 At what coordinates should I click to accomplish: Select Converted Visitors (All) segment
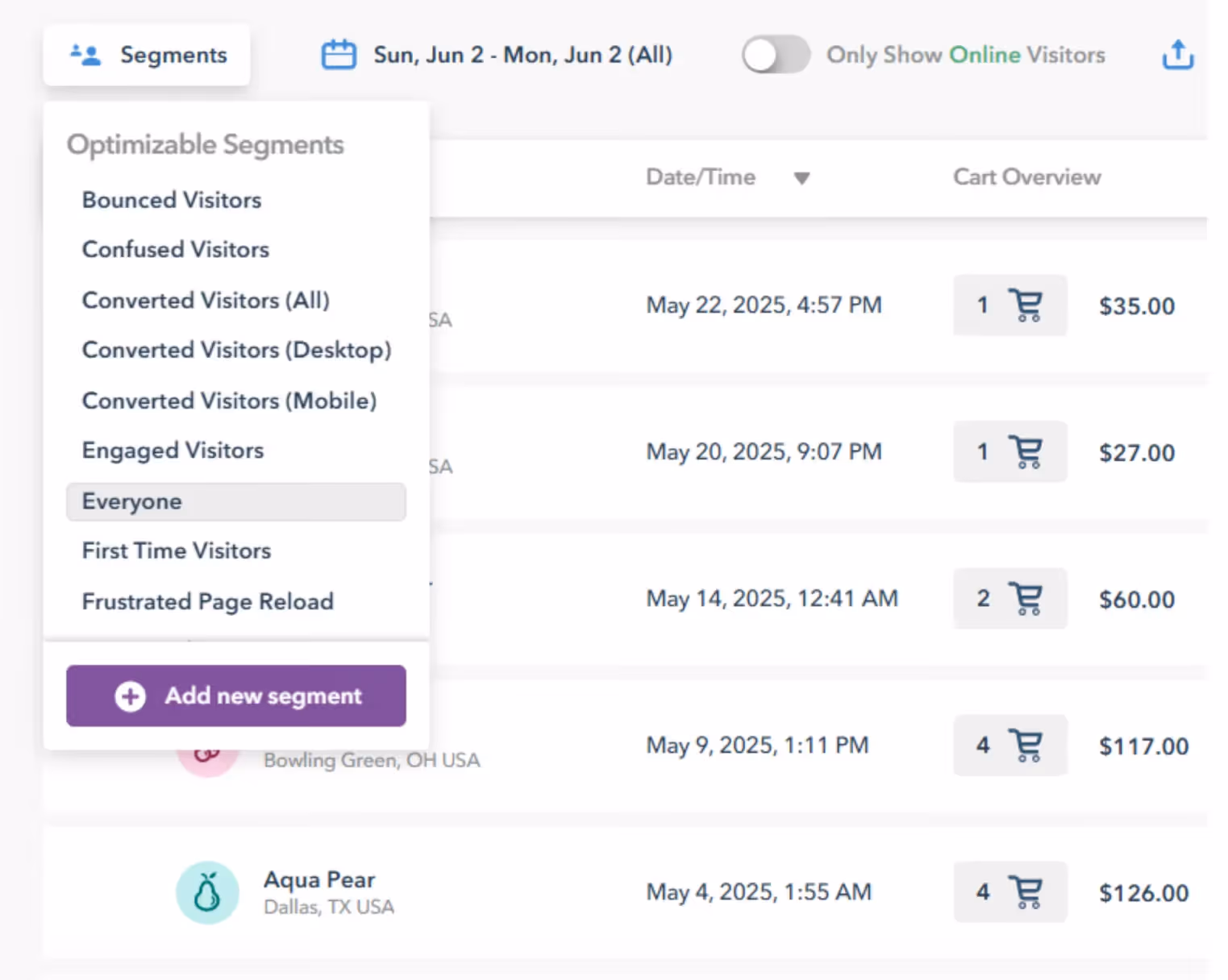coord(206,301)
